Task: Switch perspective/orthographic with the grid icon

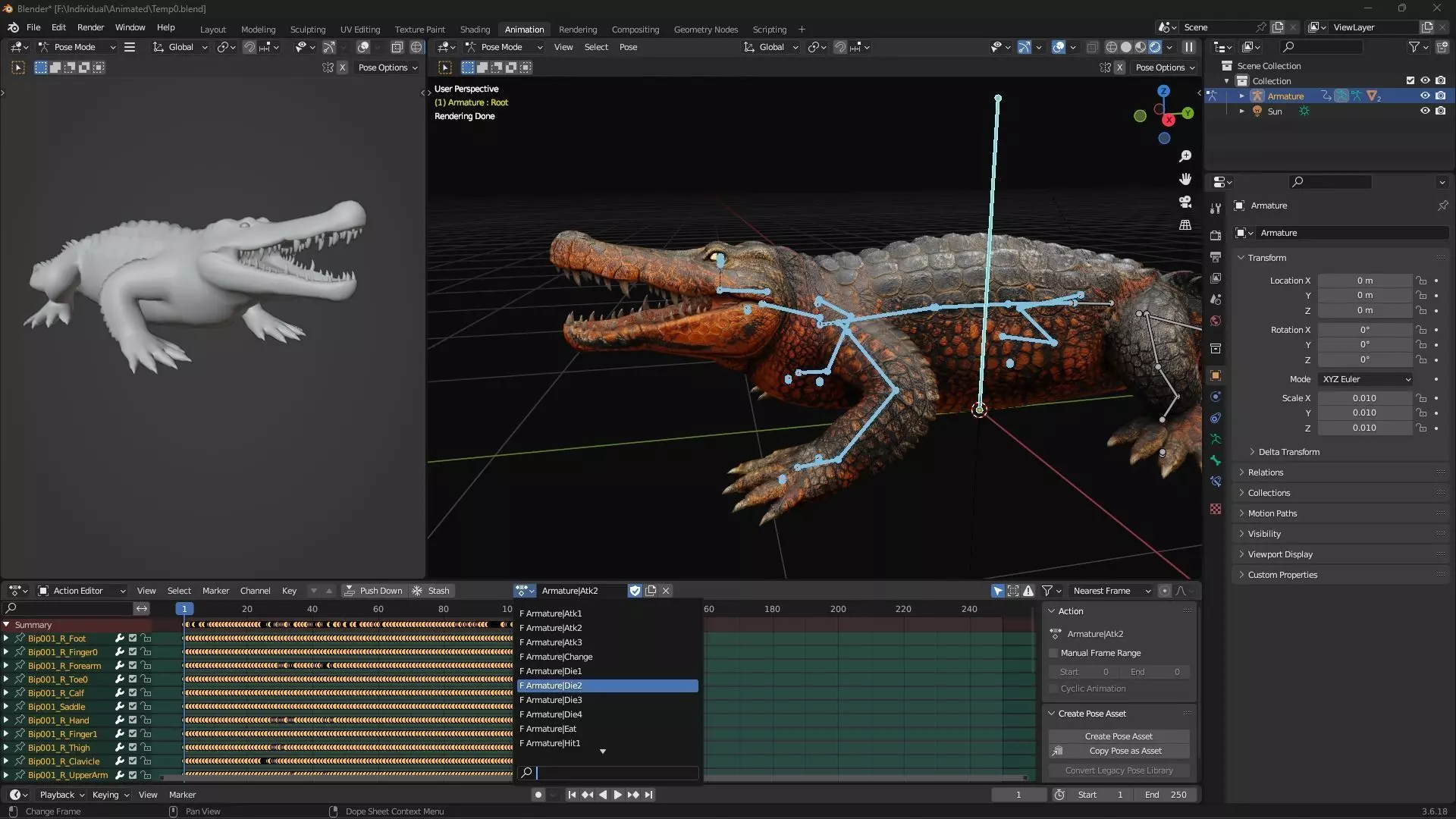Action: [1185, 225]
